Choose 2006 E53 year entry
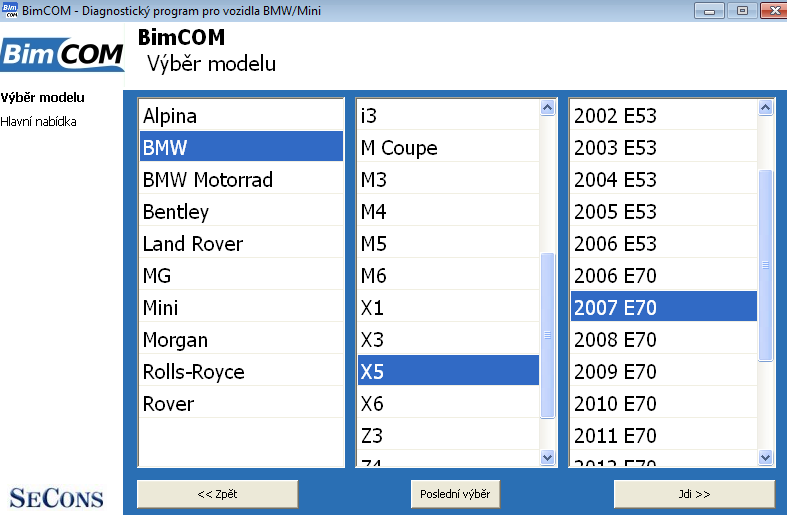This screenshot has height=515, width=787. (664, 243)
